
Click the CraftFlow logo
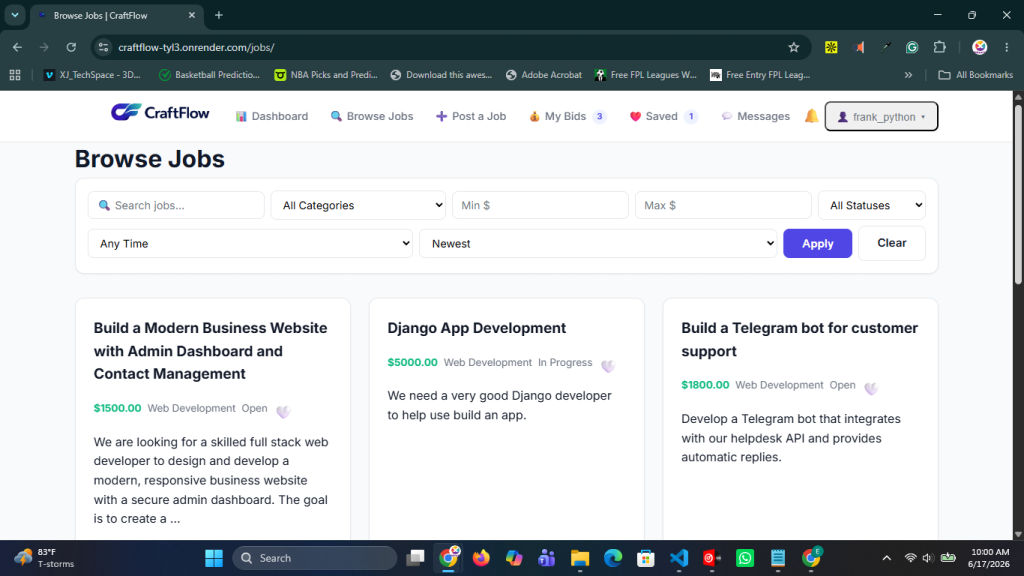(160, 112)
